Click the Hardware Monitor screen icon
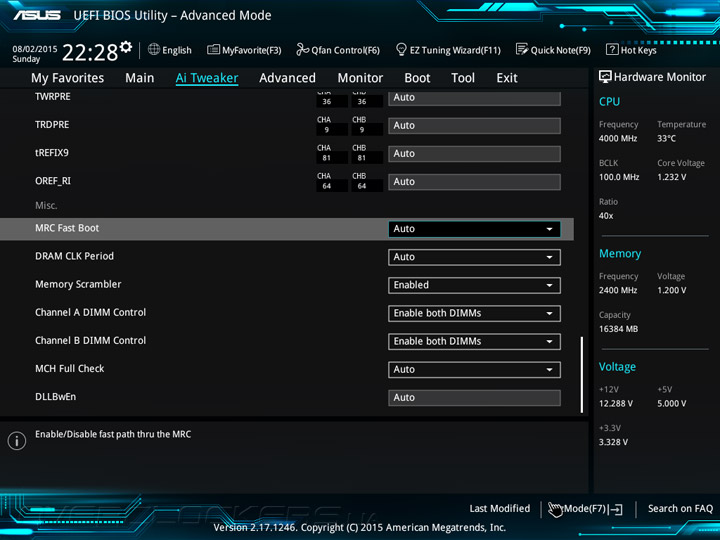Image resolution: width=720 pixels, height=540 pixels. [605, 77]
